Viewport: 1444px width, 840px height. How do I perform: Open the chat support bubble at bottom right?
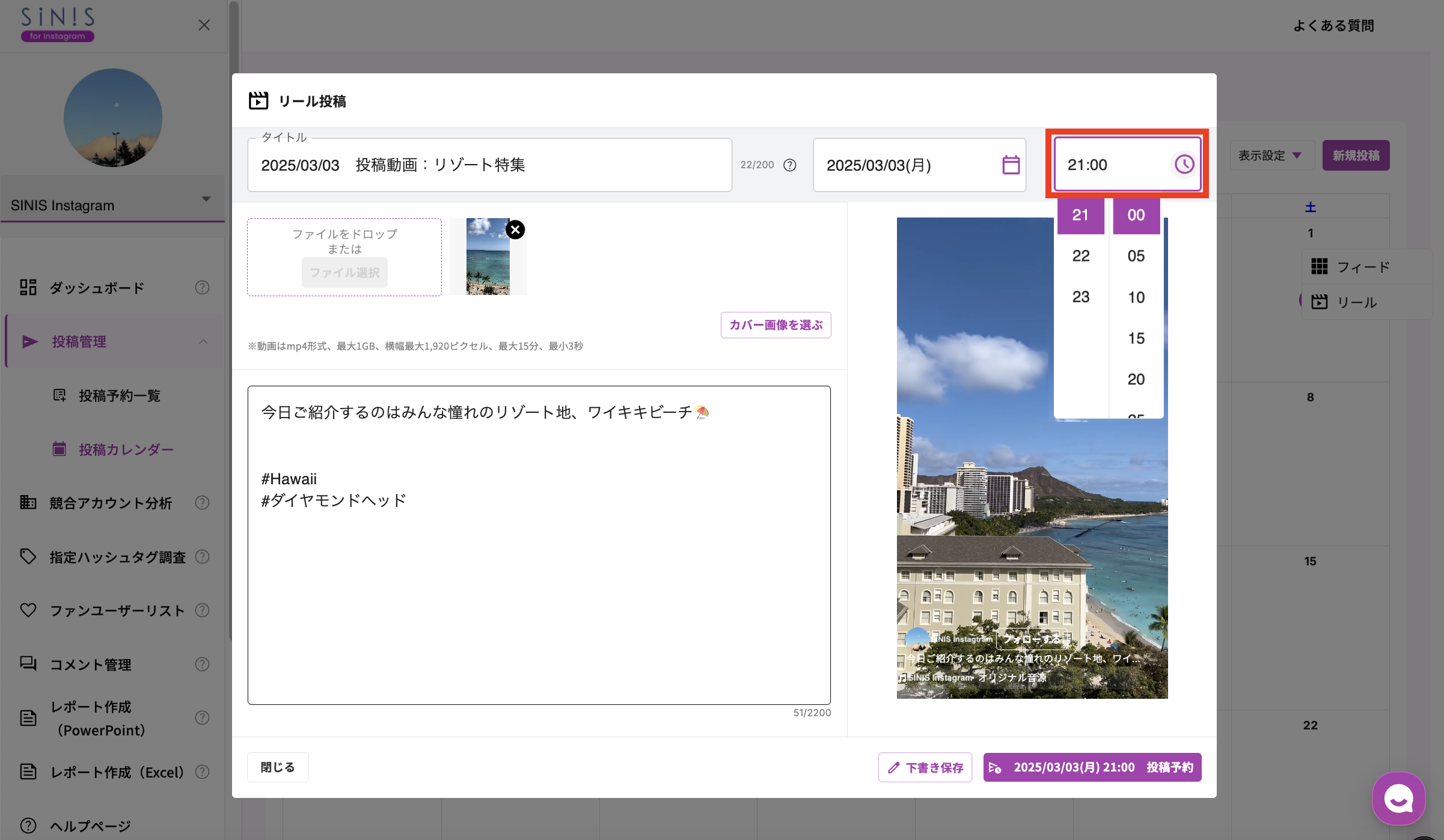pyautogui.click(x=1399, y=799)
